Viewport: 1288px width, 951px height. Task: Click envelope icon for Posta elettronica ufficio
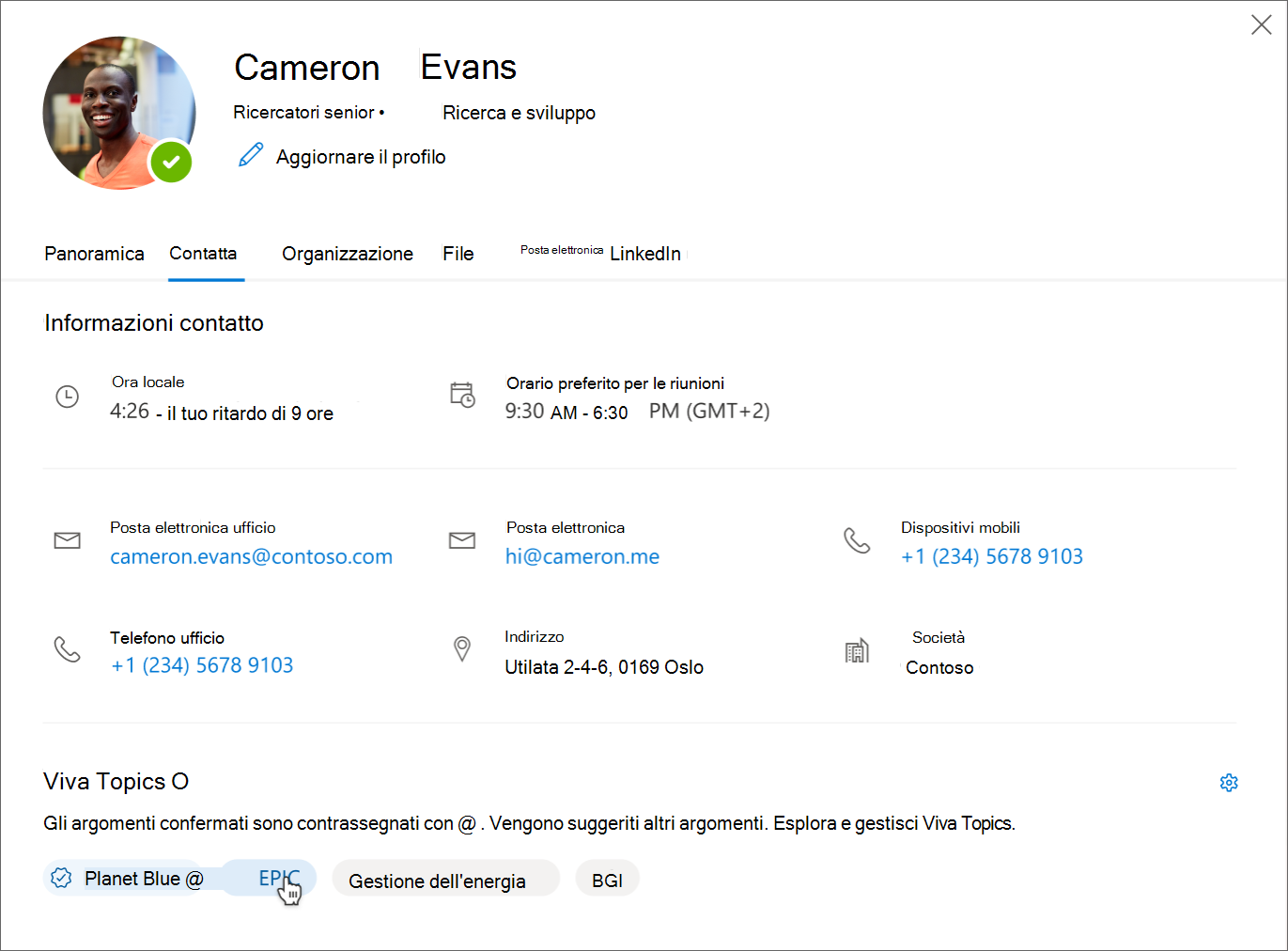[x=68, y=540]
